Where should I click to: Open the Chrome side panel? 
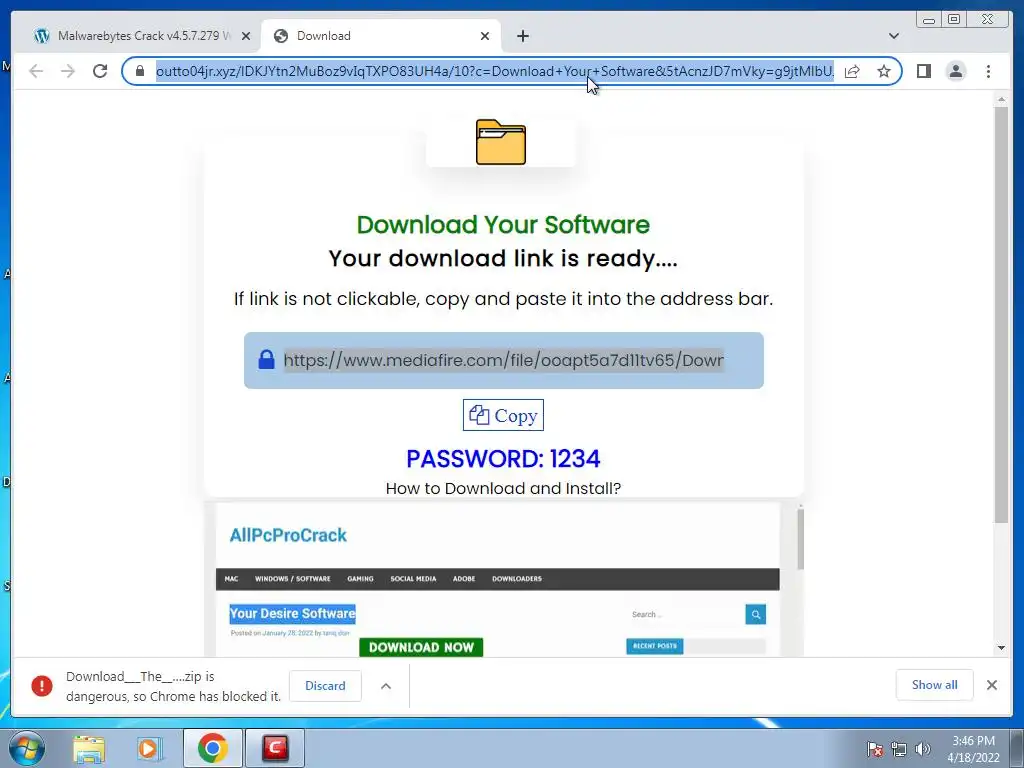click(923, 71)
